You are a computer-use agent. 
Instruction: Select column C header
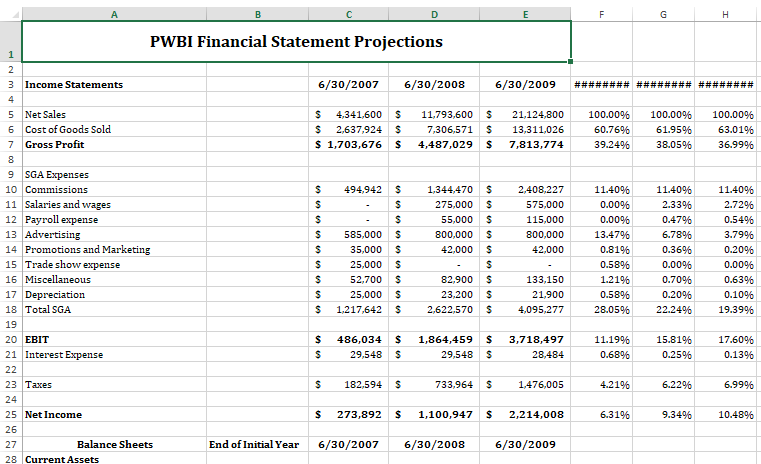(348, 15)
